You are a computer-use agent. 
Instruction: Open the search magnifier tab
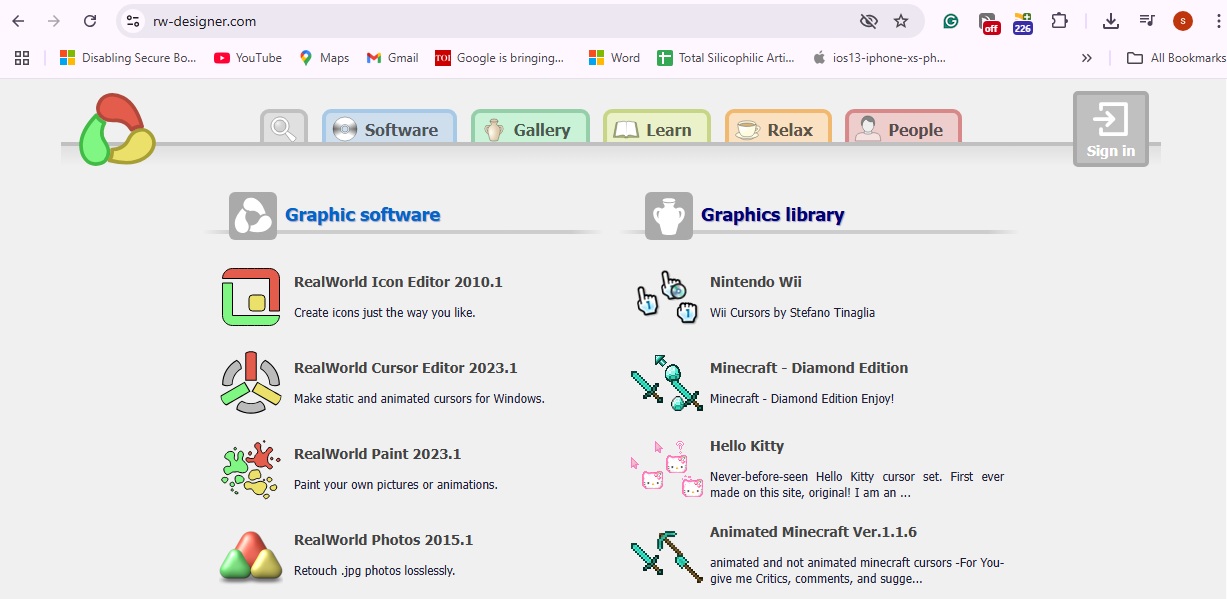coord(284,128)
